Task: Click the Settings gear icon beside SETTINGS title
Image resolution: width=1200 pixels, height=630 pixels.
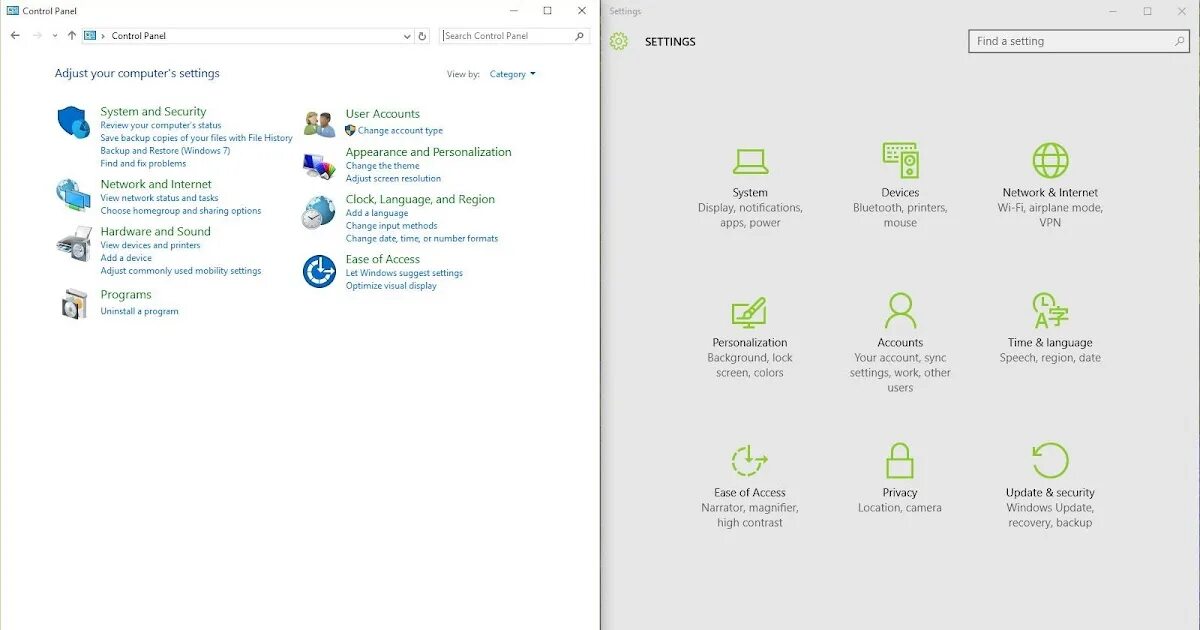Action: (619, 41)
